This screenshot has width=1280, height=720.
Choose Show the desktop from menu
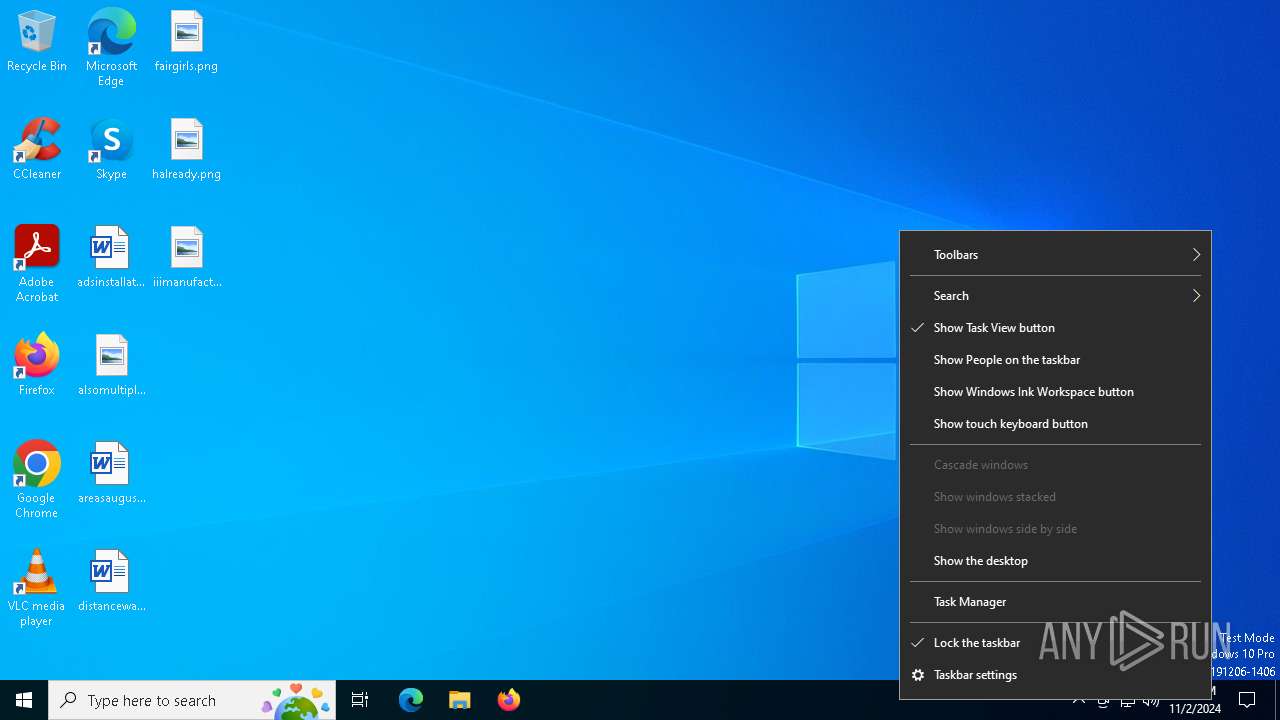coord(1055,561)
